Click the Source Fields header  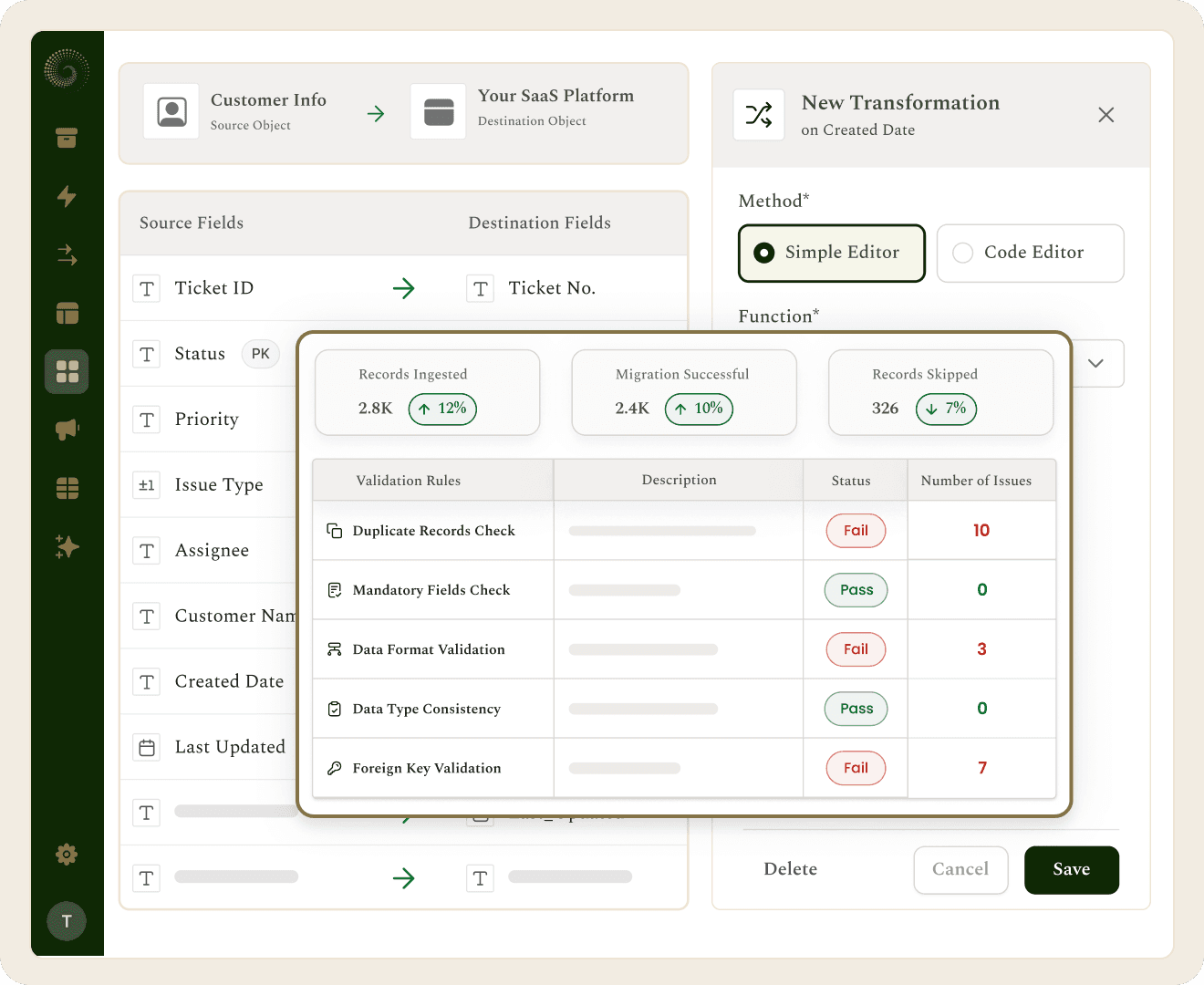[192, 223]
